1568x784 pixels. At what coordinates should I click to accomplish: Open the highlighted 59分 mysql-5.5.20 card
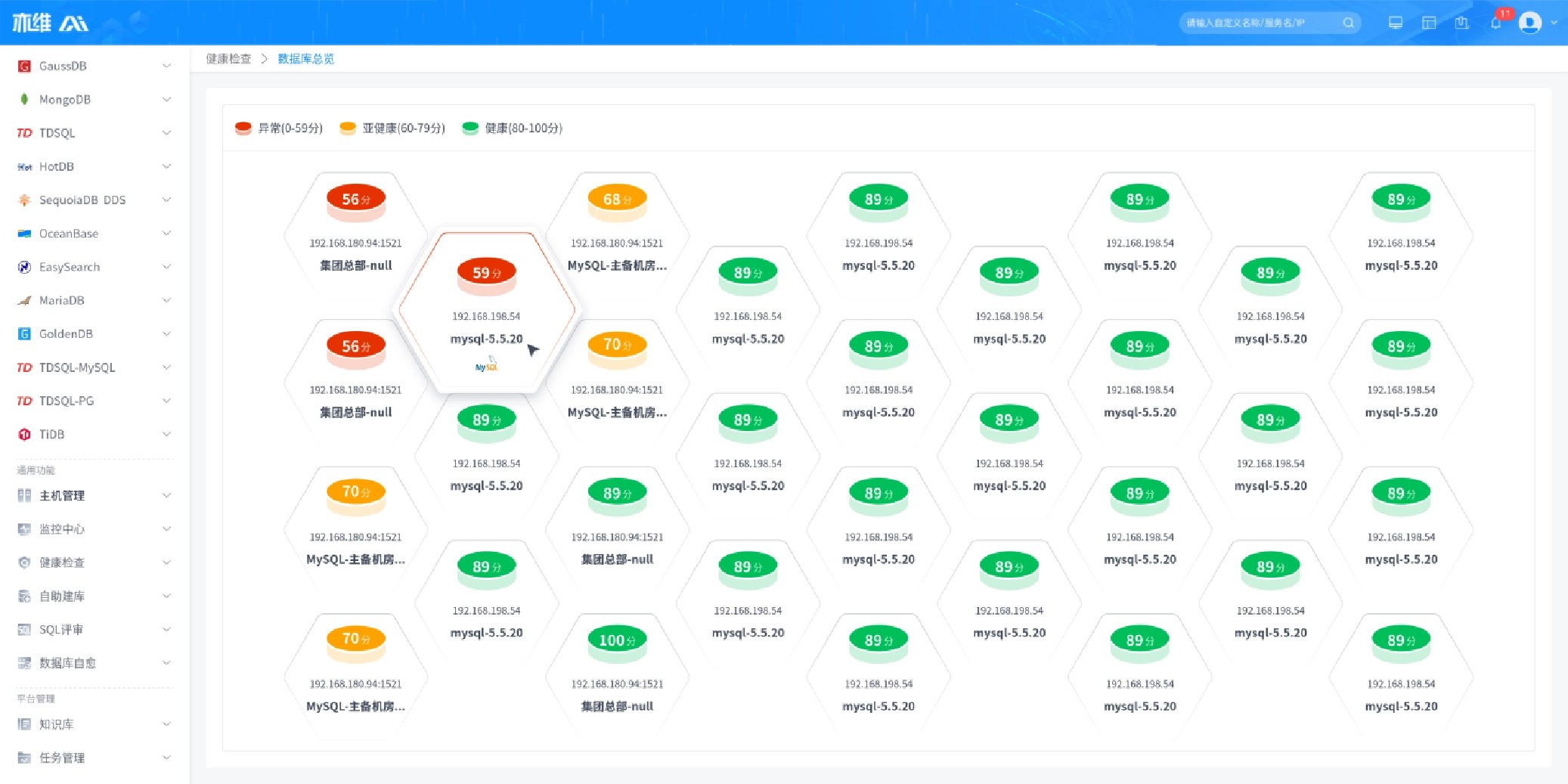[487, 311]
